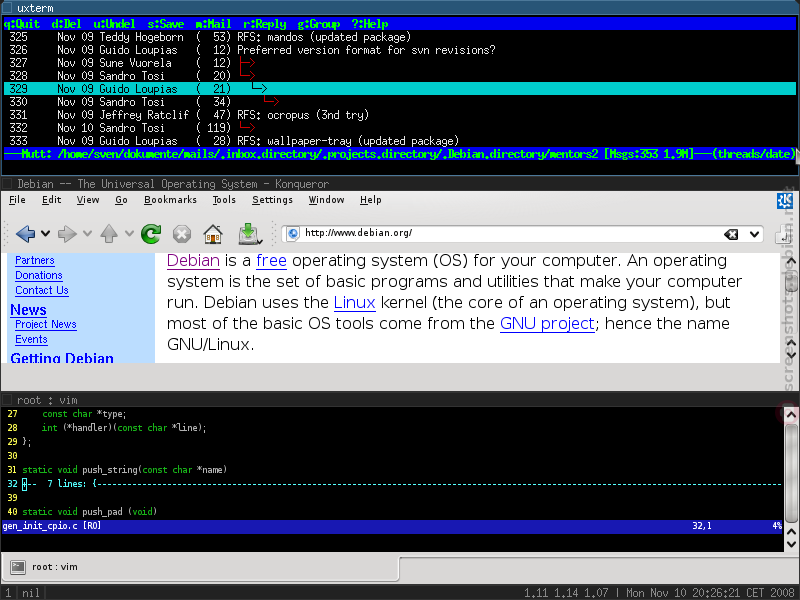The image size is (800, 600).
Task: Click the green download arrow toolbar icon
Action: pyautogui.click(x=248, y=234)
